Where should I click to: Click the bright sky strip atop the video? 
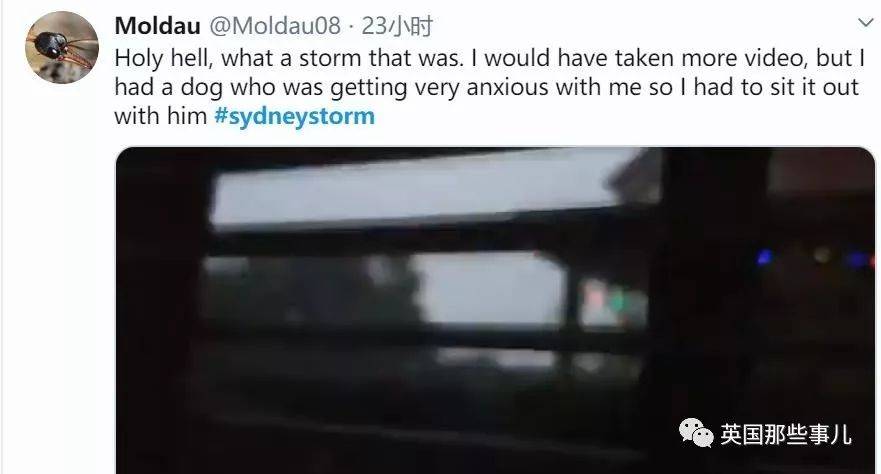coord(427,188)
